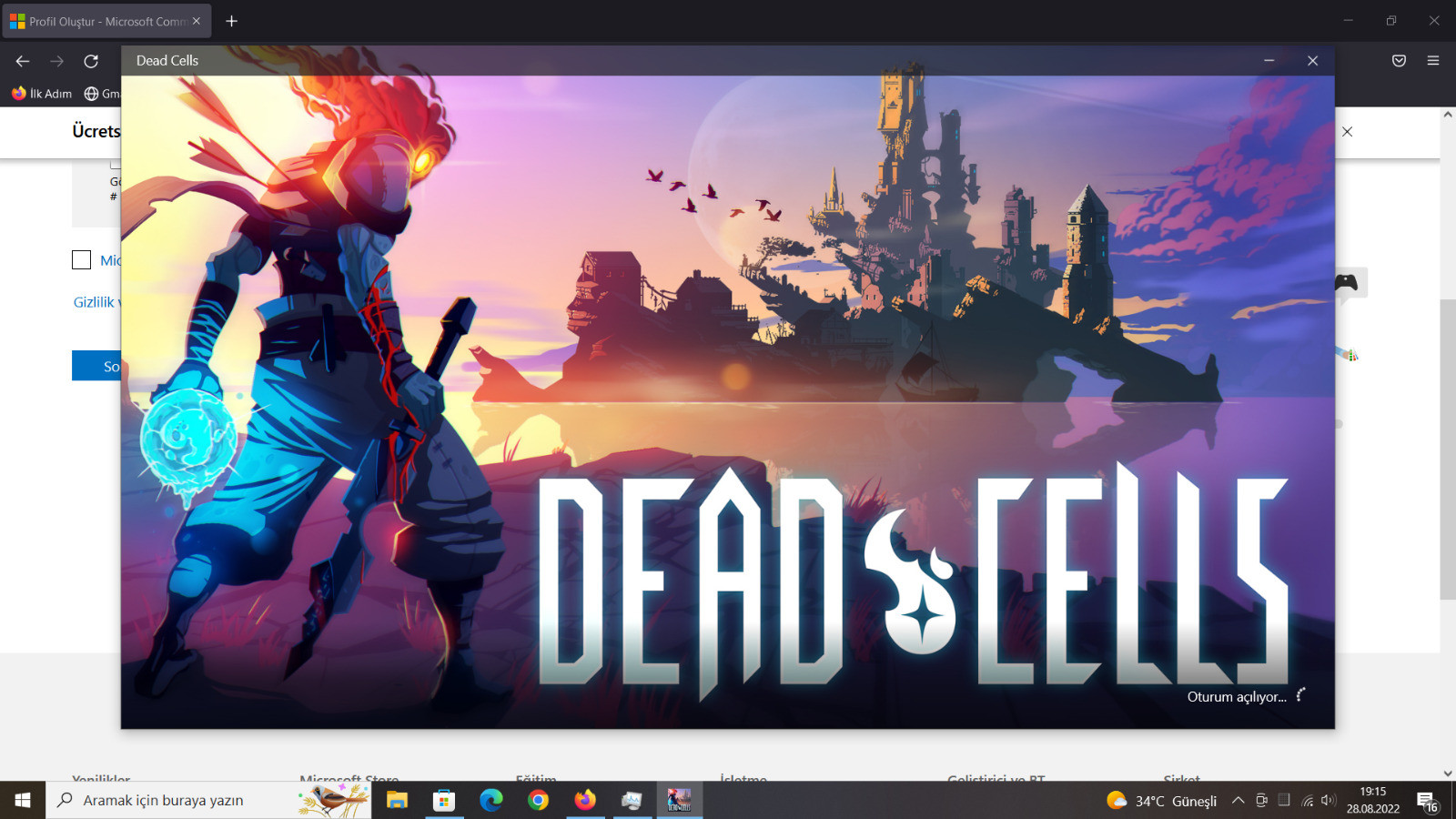Switch to Firefox on the taskbar
This screenshot has width=1456, height=819.
(x=585, y=800)
